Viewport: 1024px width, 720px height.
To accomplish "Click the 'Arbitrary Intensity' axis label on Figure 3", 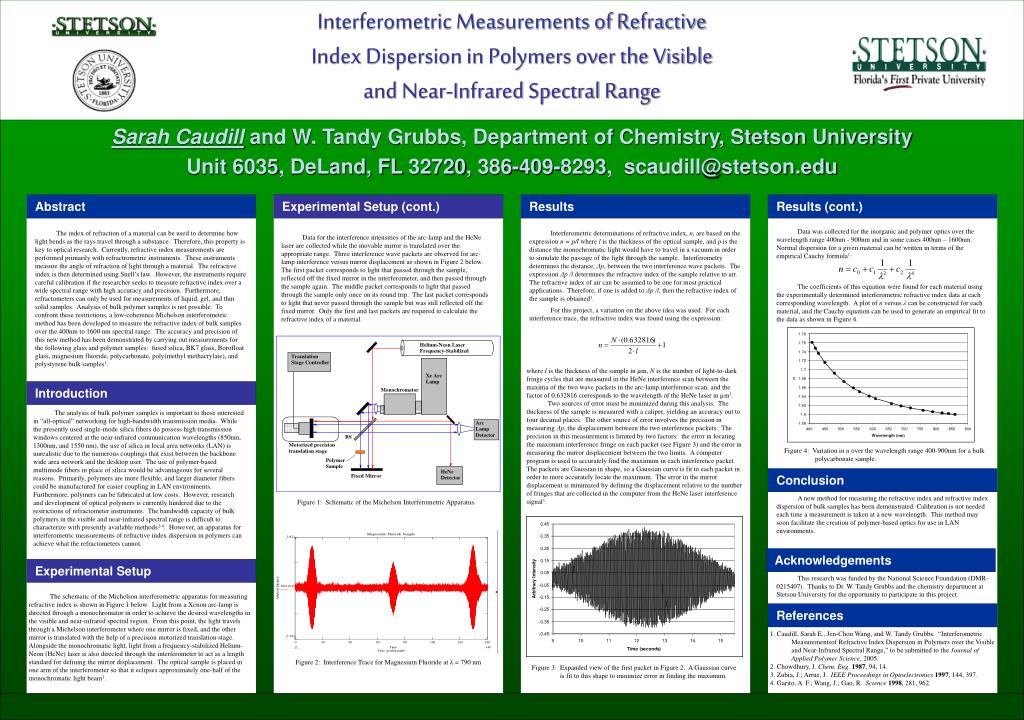I will [534, 578].
